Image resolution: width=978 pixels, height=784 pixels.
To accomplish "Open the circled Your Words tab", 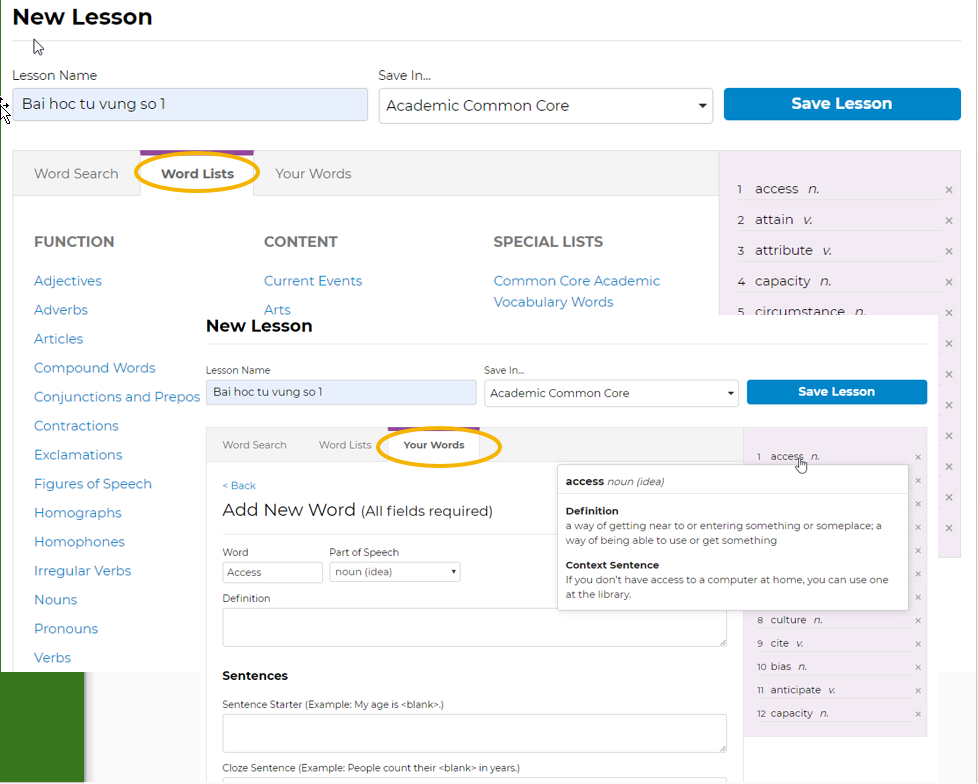I will (x=434, y=445).
